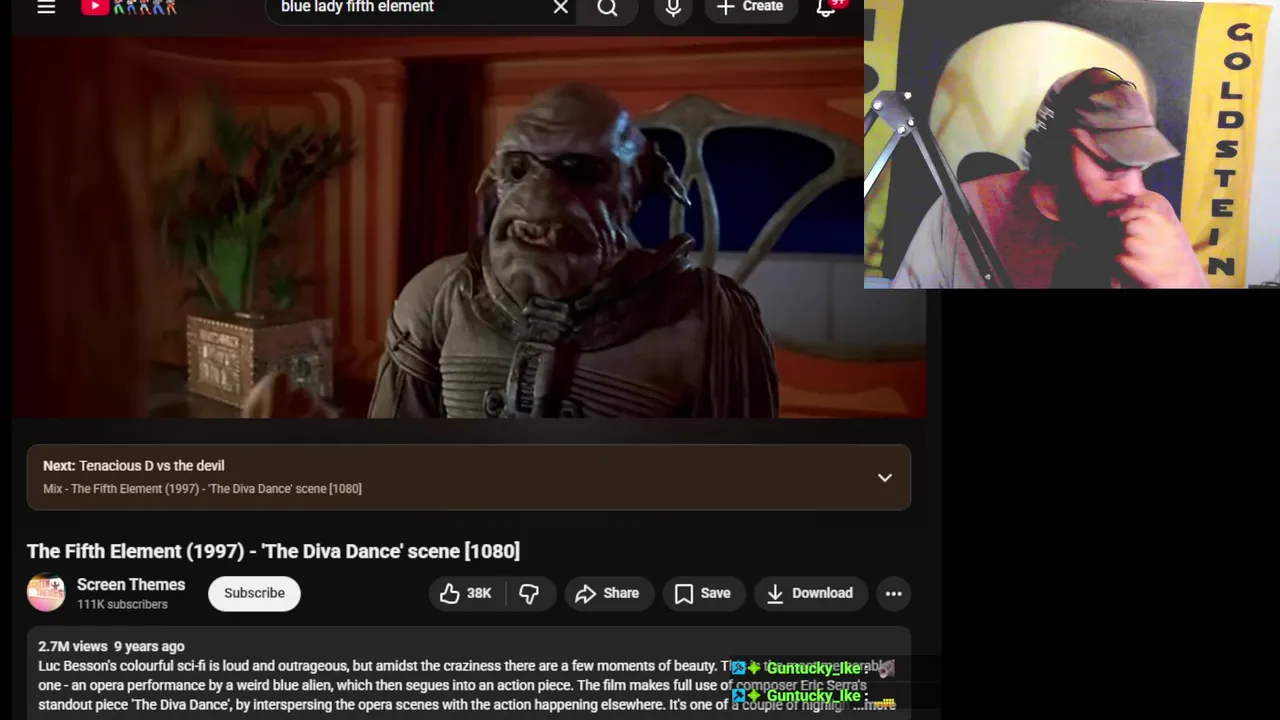Open the more actions three-dot menu
This screenshot has height=720, width=1280.
point(893,593)
